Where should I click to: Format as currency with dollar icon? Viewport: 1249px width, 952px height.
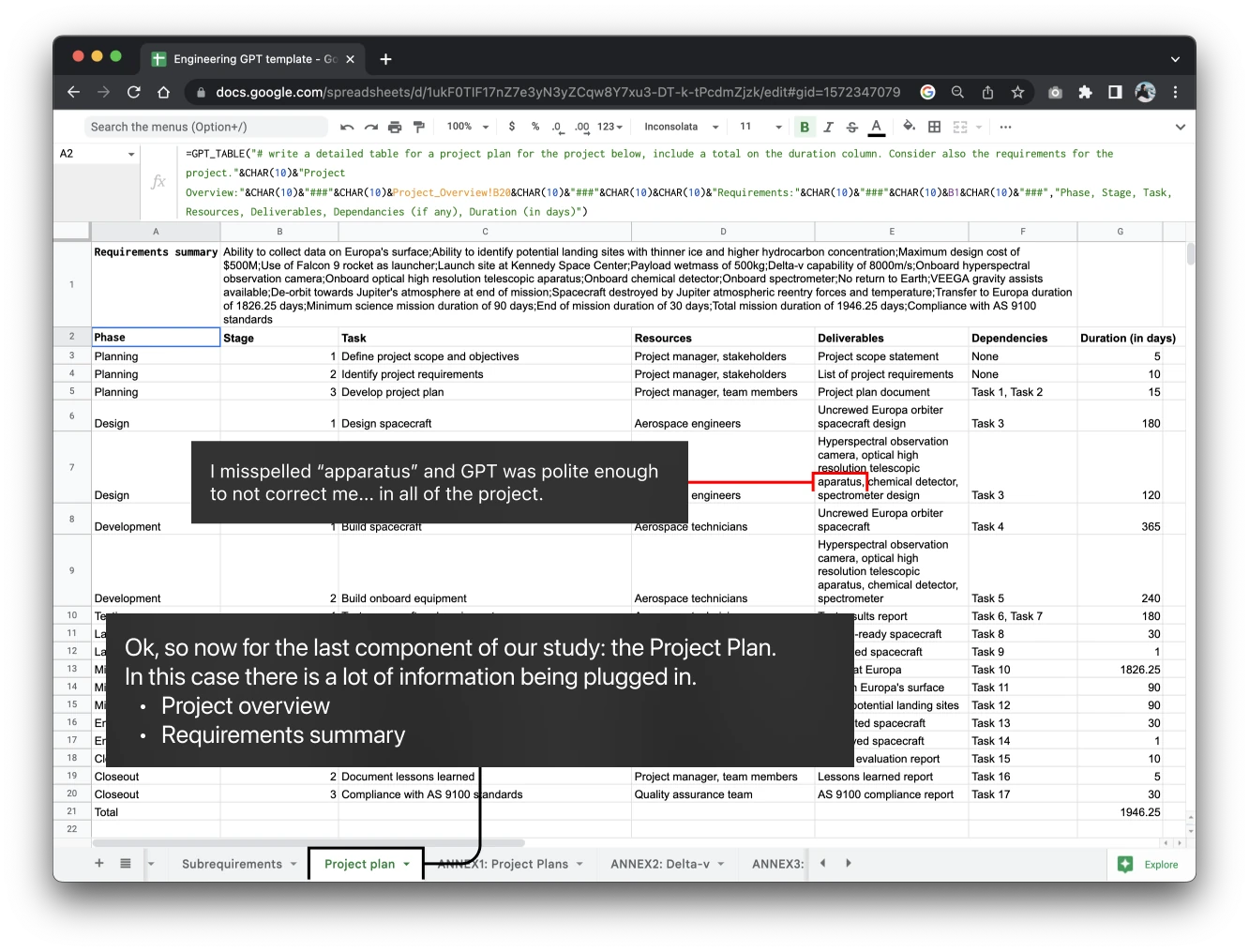coord(511,127)
